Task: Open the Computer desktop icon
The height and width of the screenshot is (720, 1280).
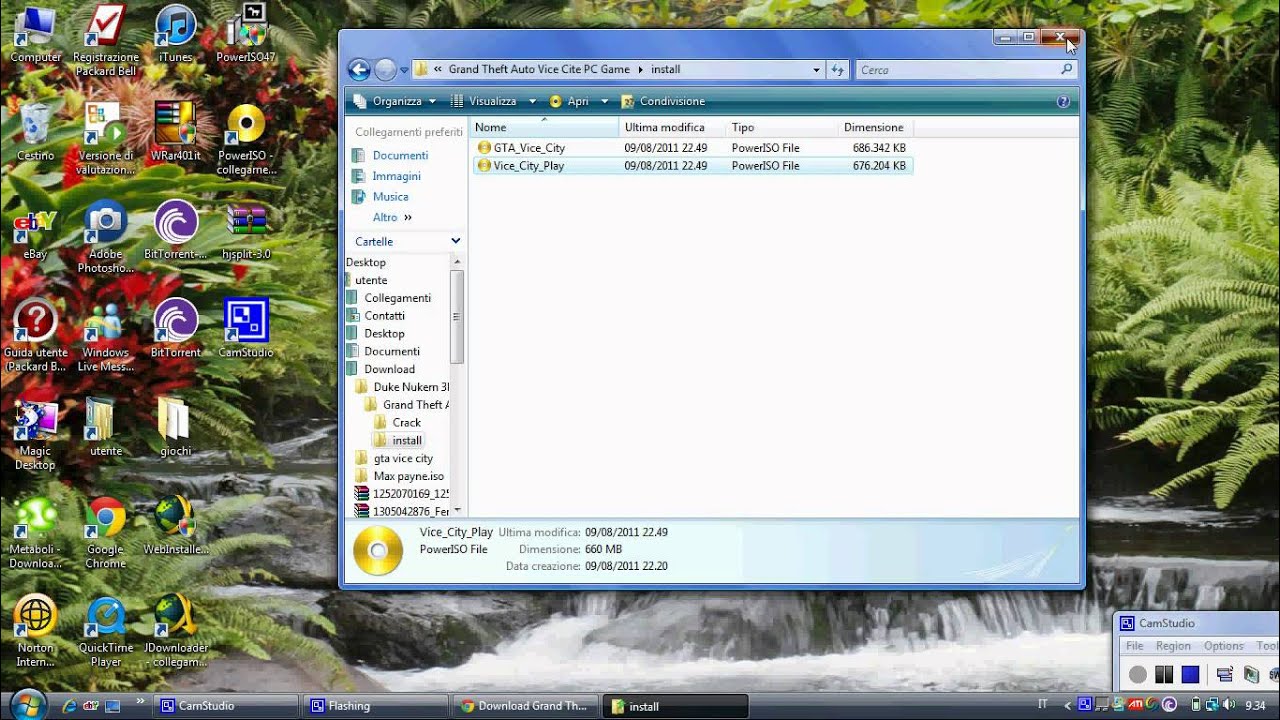Action: (x=36, y=34)
